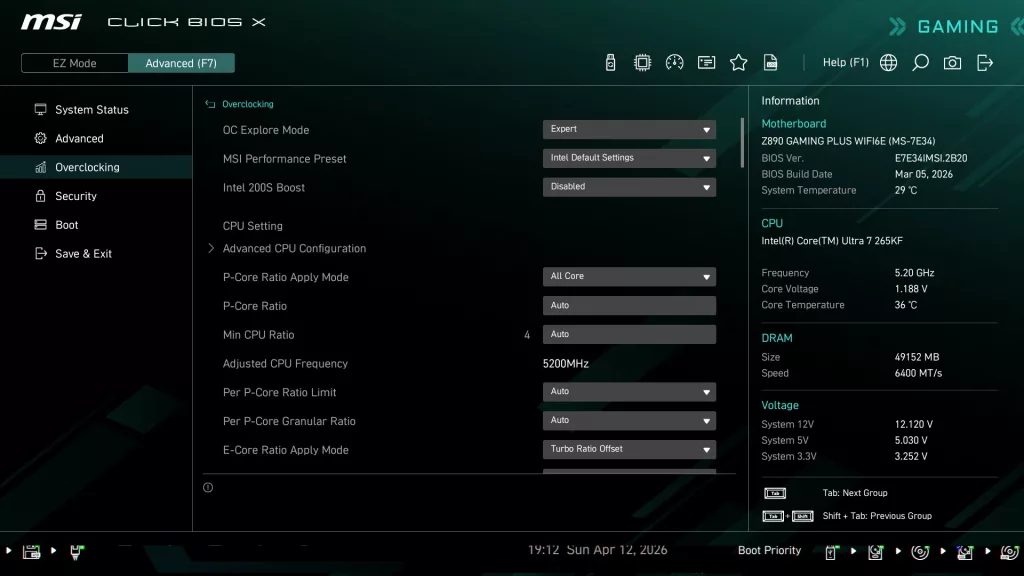Click the floppy disk icon in bottom-left bar

click(31, 551)
